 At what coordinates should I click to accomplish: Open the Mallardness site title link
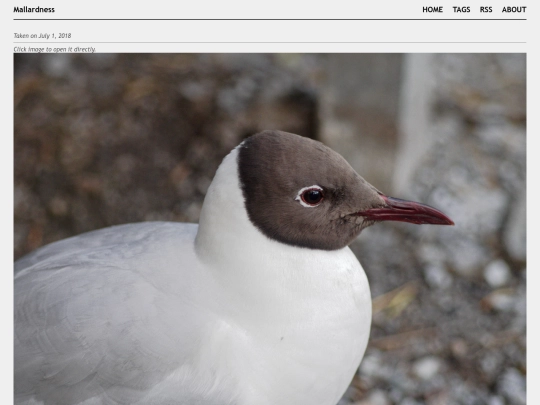click(x=34, y=10)
